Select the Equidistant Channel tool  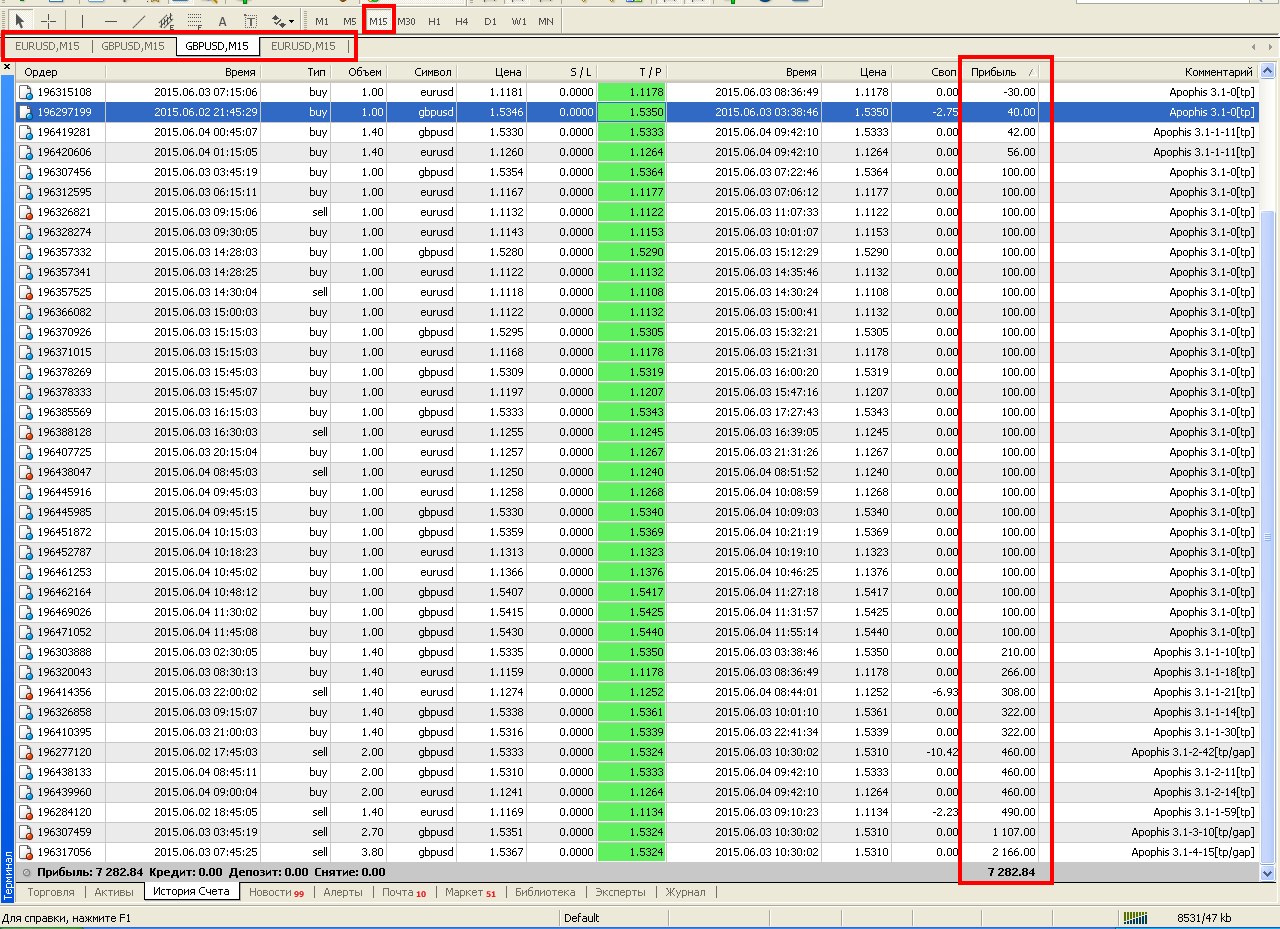[166, 20]
